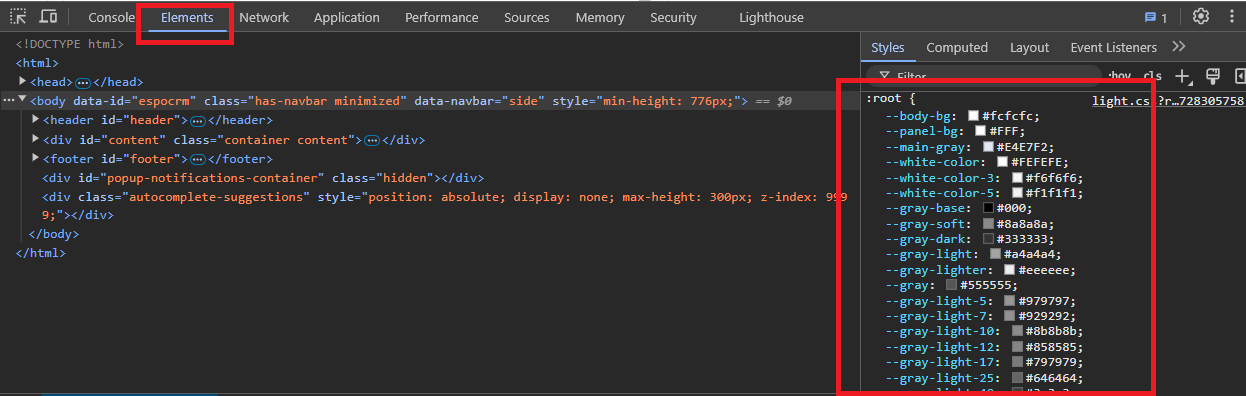Go to the Application tab

click(346, 18)
